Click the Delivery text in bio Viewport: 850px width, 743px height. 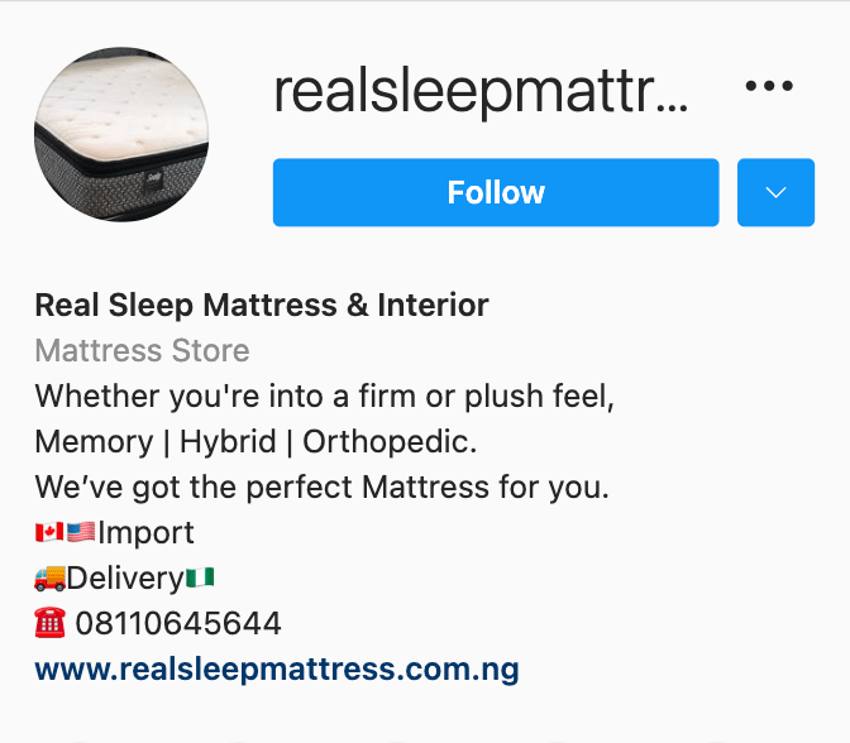coord(126,578)
